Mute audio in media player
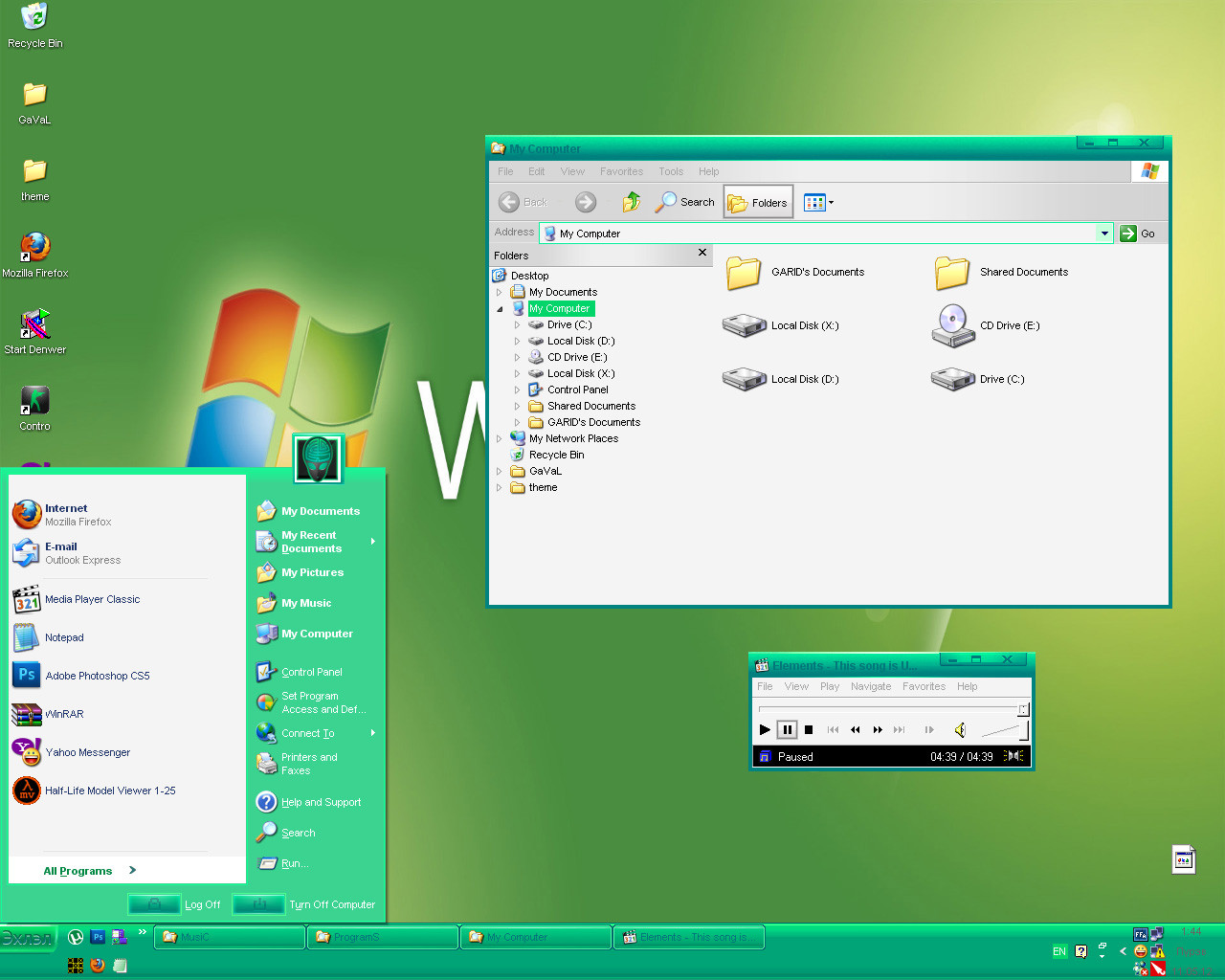Image resolution: width=1225 pixels, height=980 pixels. (960, 730)
